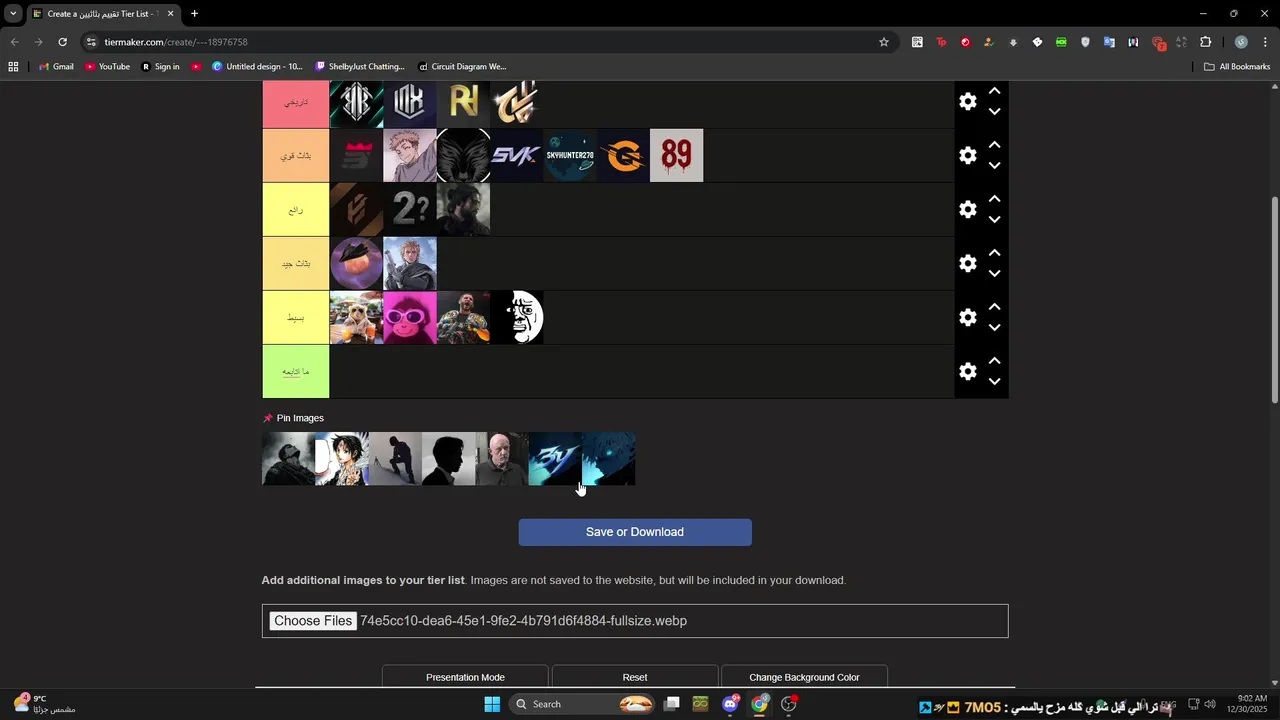Open the All Bookmarks folder

click(x=1237, y=67)
